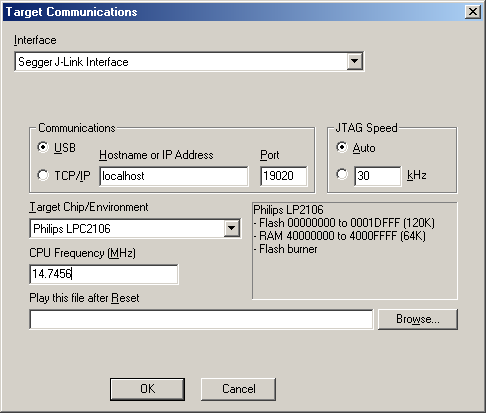Click the 'RAM 40000000 to 4000FFFF (64K)' line
Image resolution: width=486 pixels, height=413 pixels.
pos(340,236)
